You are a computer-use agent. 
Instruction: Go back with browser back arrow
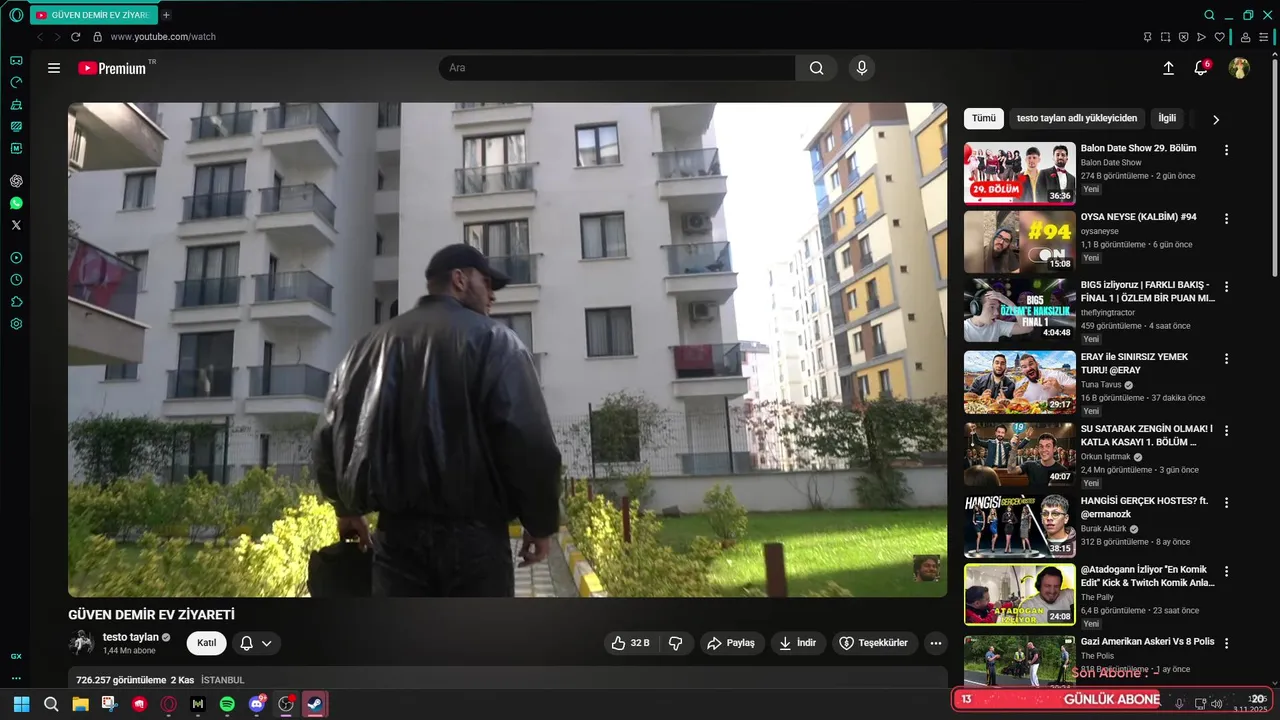[40, 37]
